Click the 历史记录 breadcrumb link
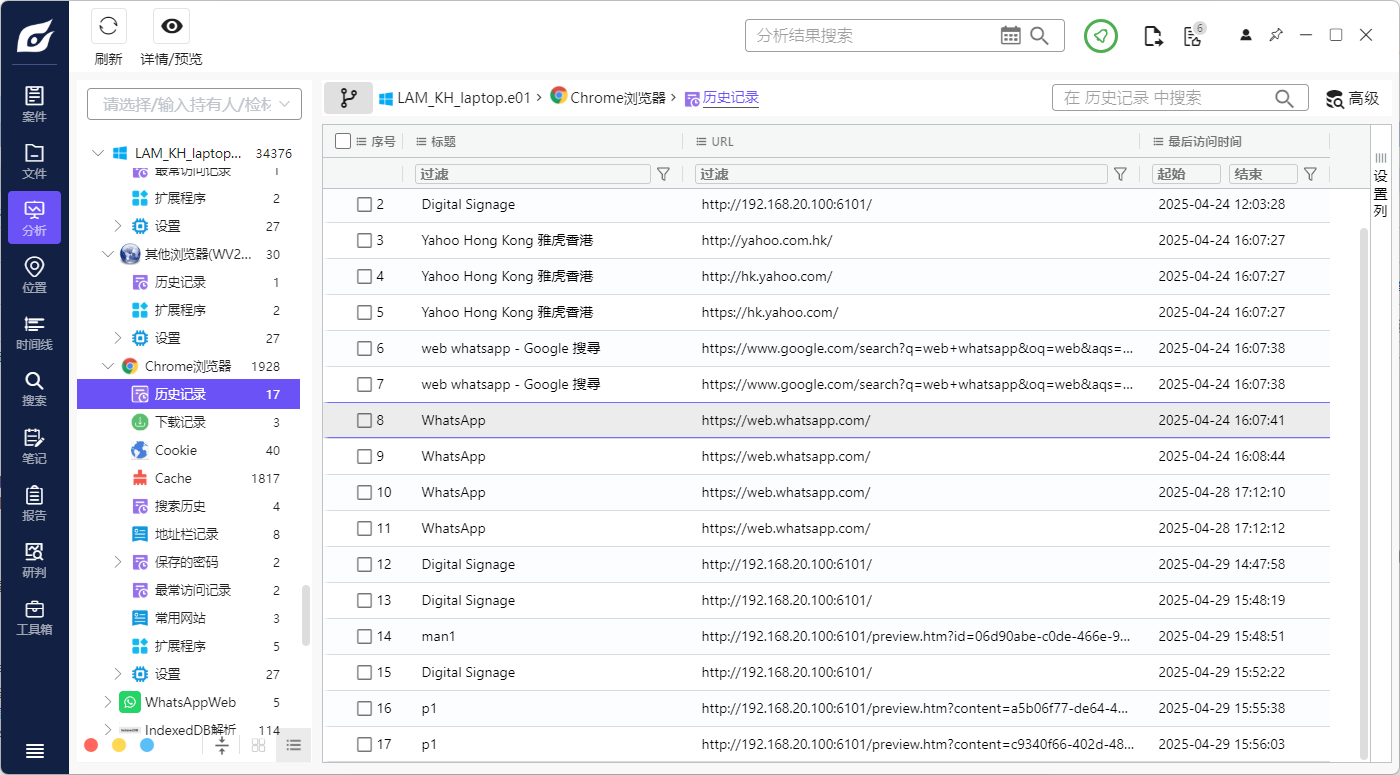The width and height of the screenshot is (1400, 775). pos(722,98)
